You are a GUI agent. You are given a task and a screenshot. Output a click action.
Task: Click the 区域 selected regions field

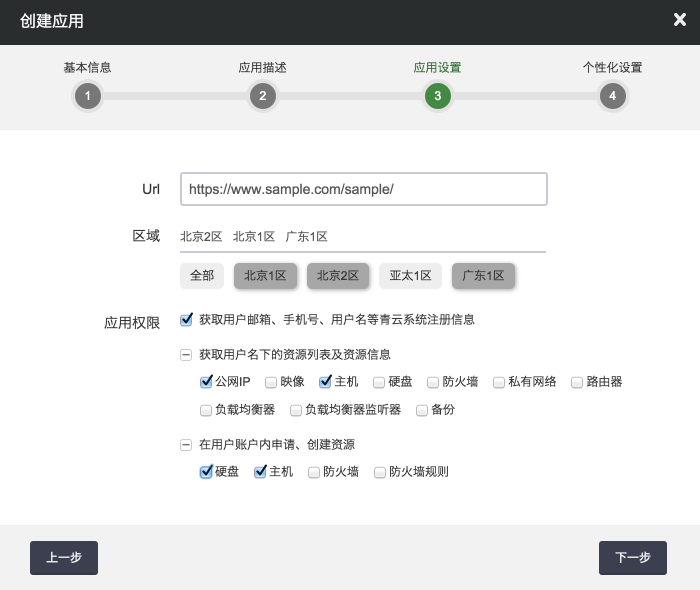click(363, 237)
